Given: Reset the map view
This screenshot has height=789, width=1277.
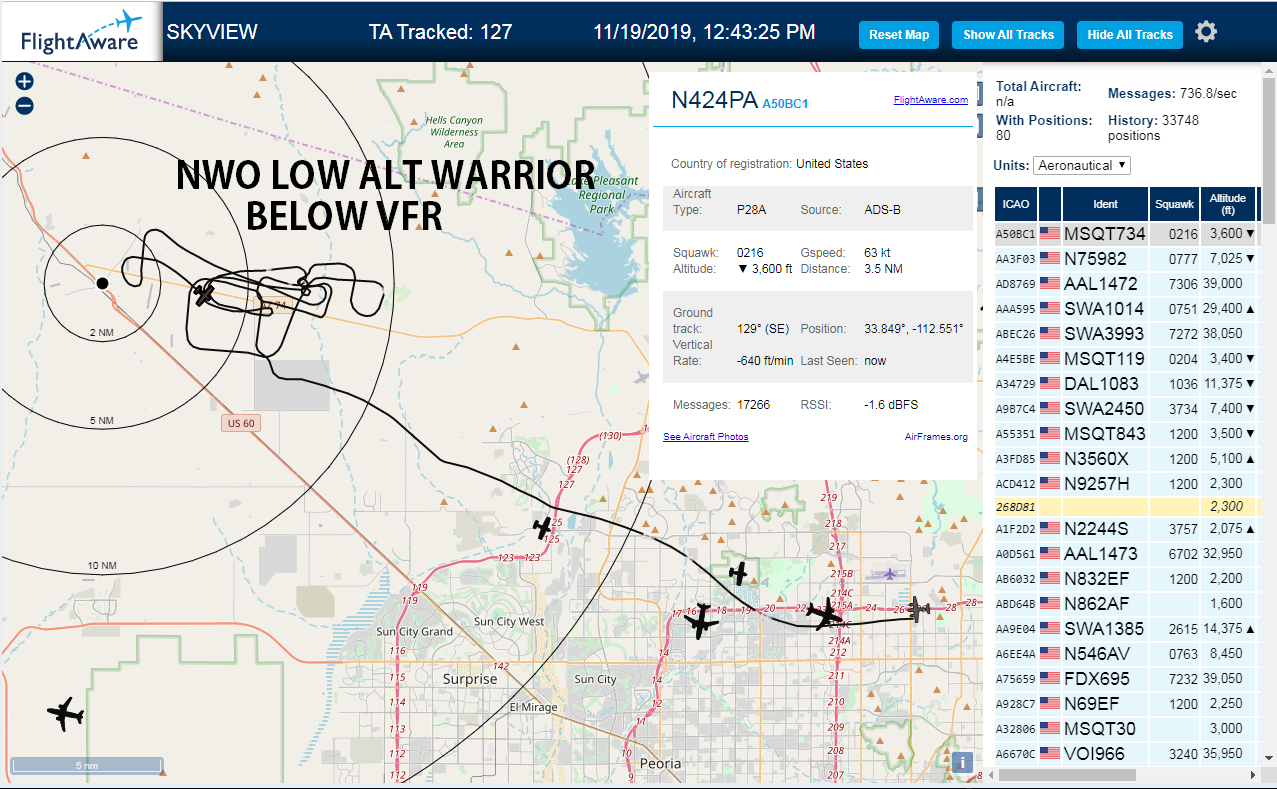Looking at the screenshot, I should tap(899, 34).
